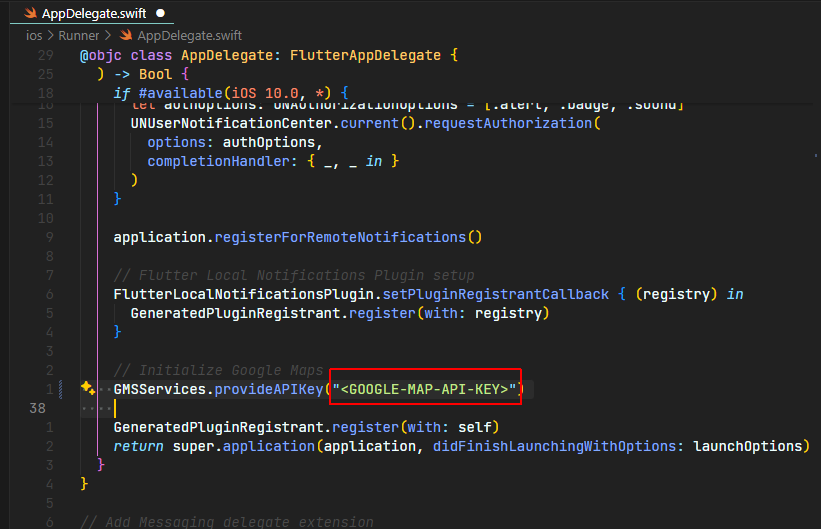This screenshot has width=821, height=529.
Task: Open AppDelegate.swift breadcrumb item
Action: click(190, 36)
